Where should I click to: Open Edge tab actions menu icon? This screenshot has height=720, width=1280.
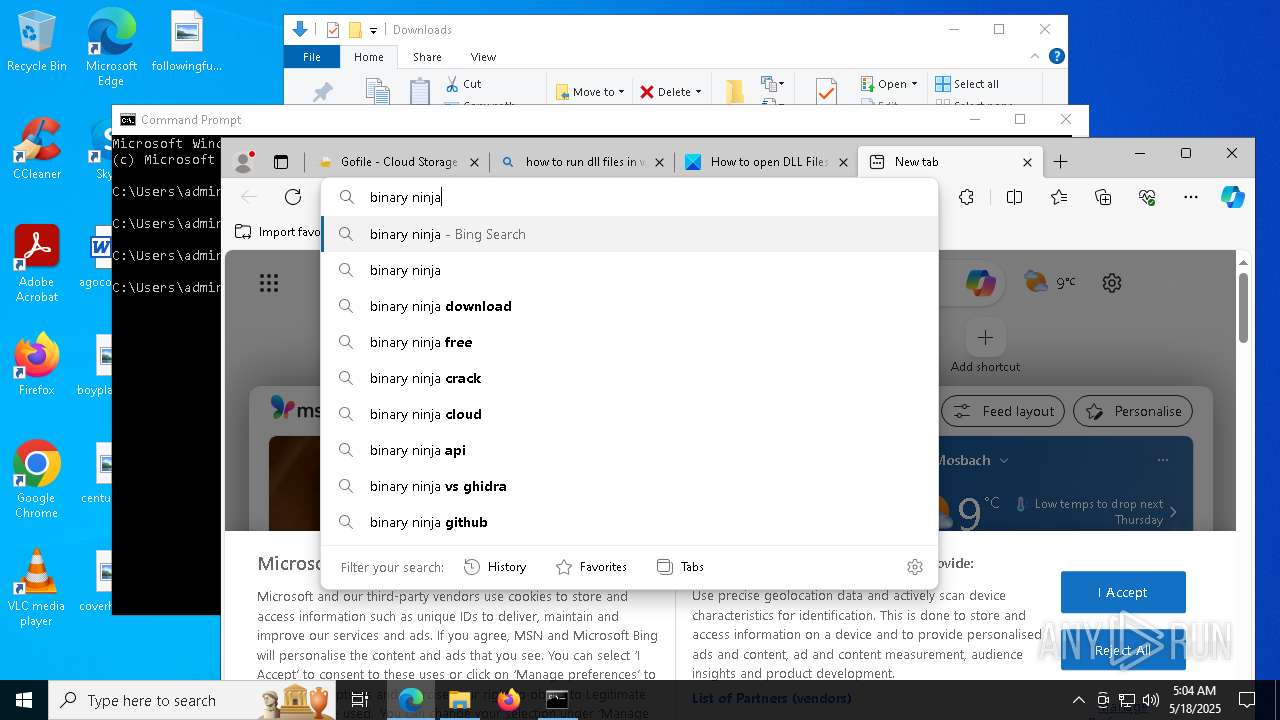[x=281, y=162]
